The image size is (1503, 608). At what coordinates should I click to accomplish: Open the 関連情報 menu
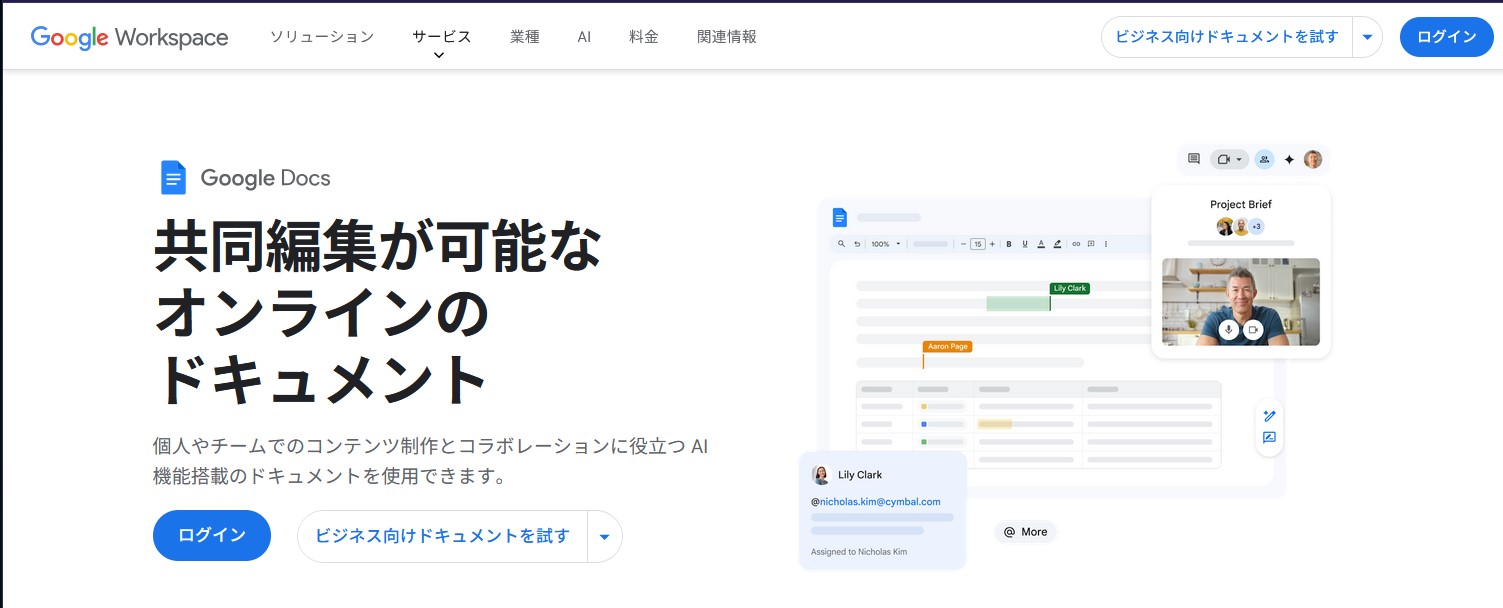[x=727, y=37]
